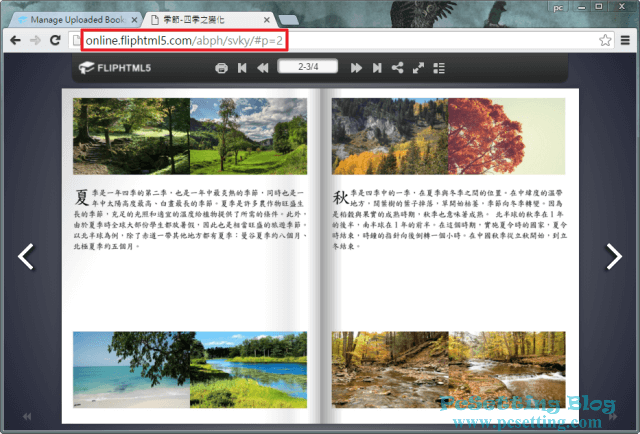Jump to the last page of the flipbook
Screen dimensions: 640x434
pyautogui.click(x=377, y=68)
